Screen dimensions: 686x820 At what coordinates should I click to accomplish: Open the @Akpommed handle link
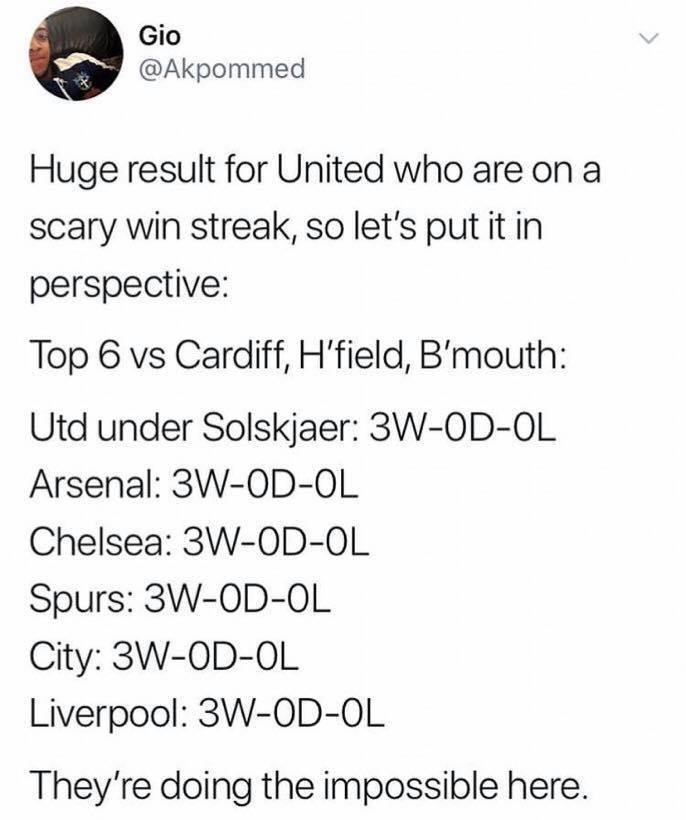click(x=221, y=69)
